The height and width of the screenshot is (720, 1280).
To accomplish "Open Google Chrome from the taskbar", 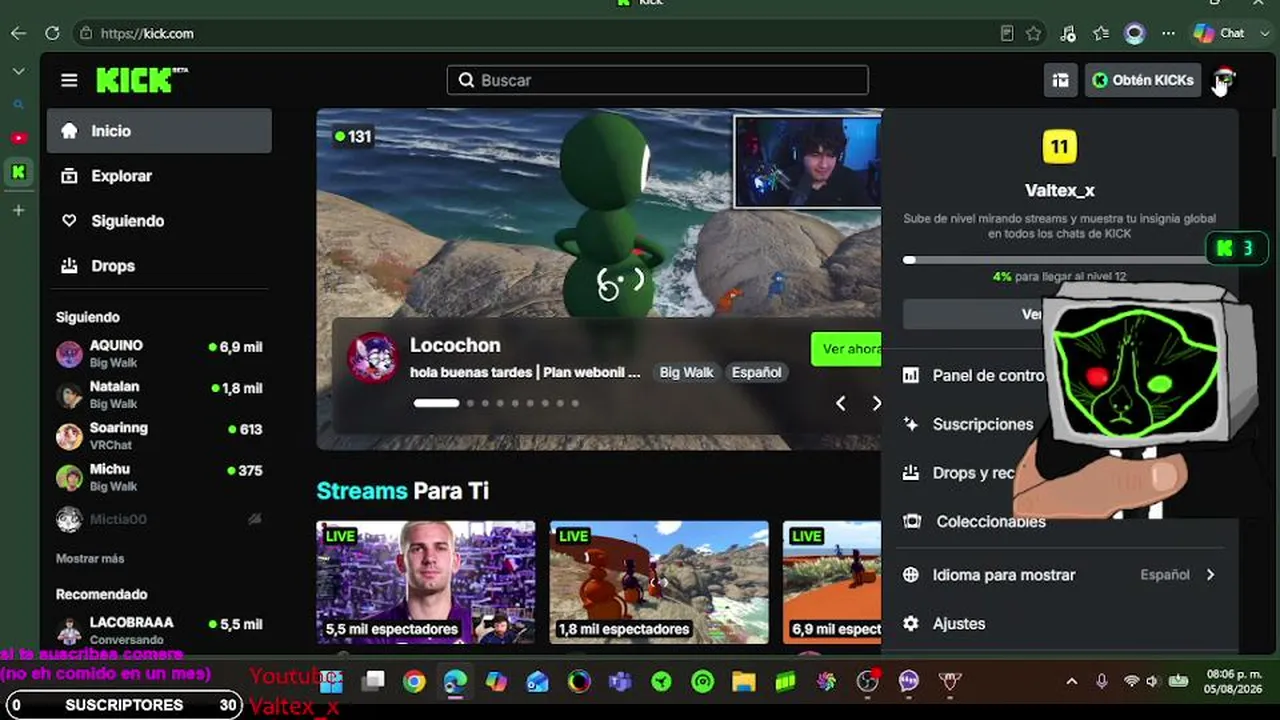I will click(414, 682).
